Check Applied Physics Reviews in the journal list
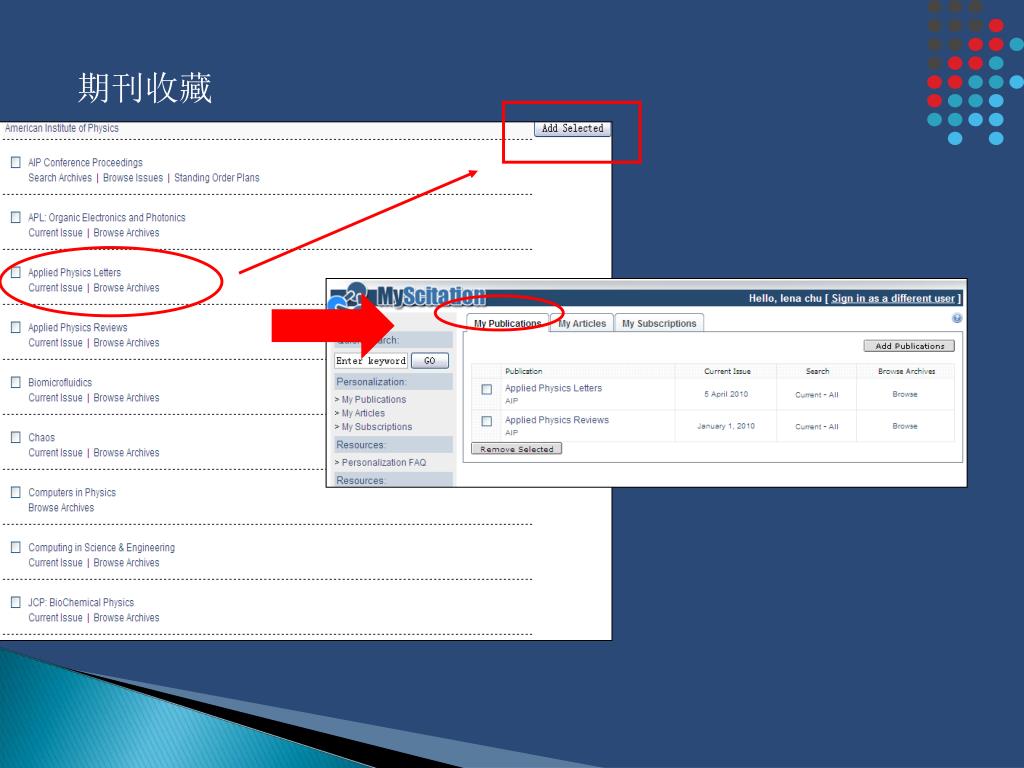1024x768 pixels. pyautogui.click(x=16, y=327)
